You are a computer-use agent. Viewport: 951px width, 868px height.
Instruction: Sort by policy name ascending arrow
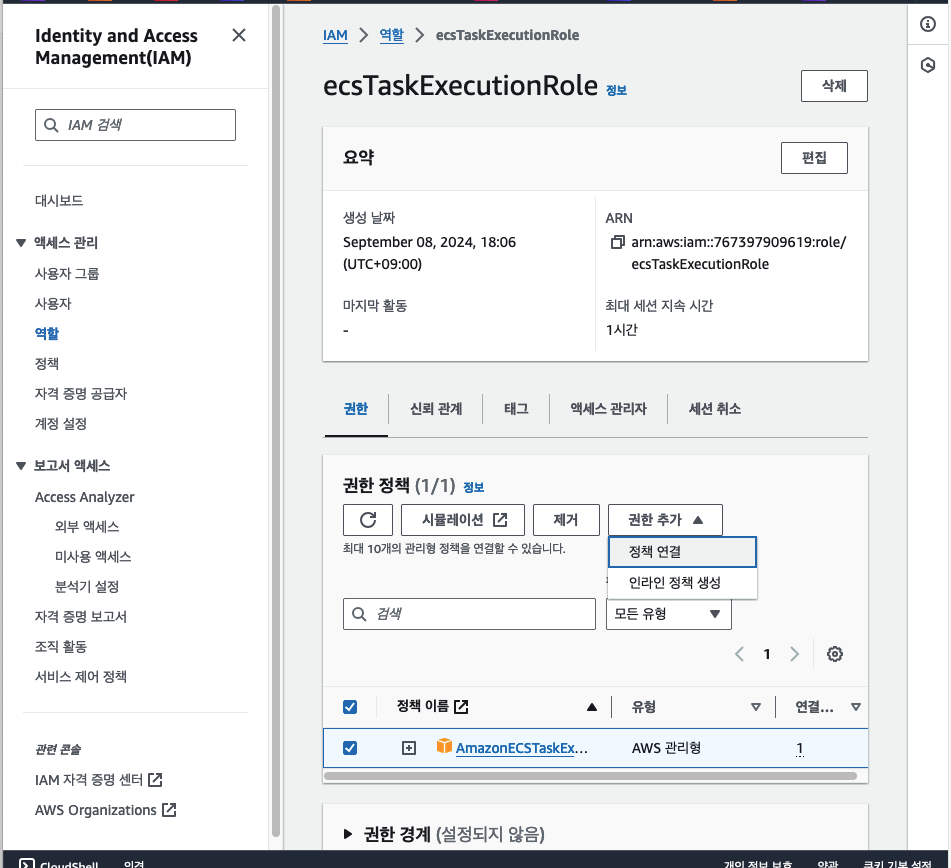tap(592, 707)
